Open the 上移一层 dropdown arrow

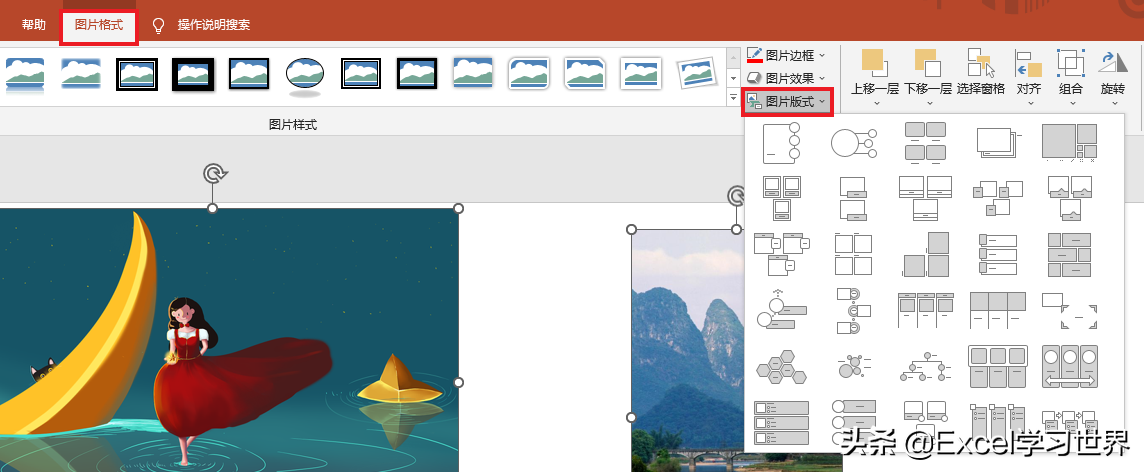876,104
